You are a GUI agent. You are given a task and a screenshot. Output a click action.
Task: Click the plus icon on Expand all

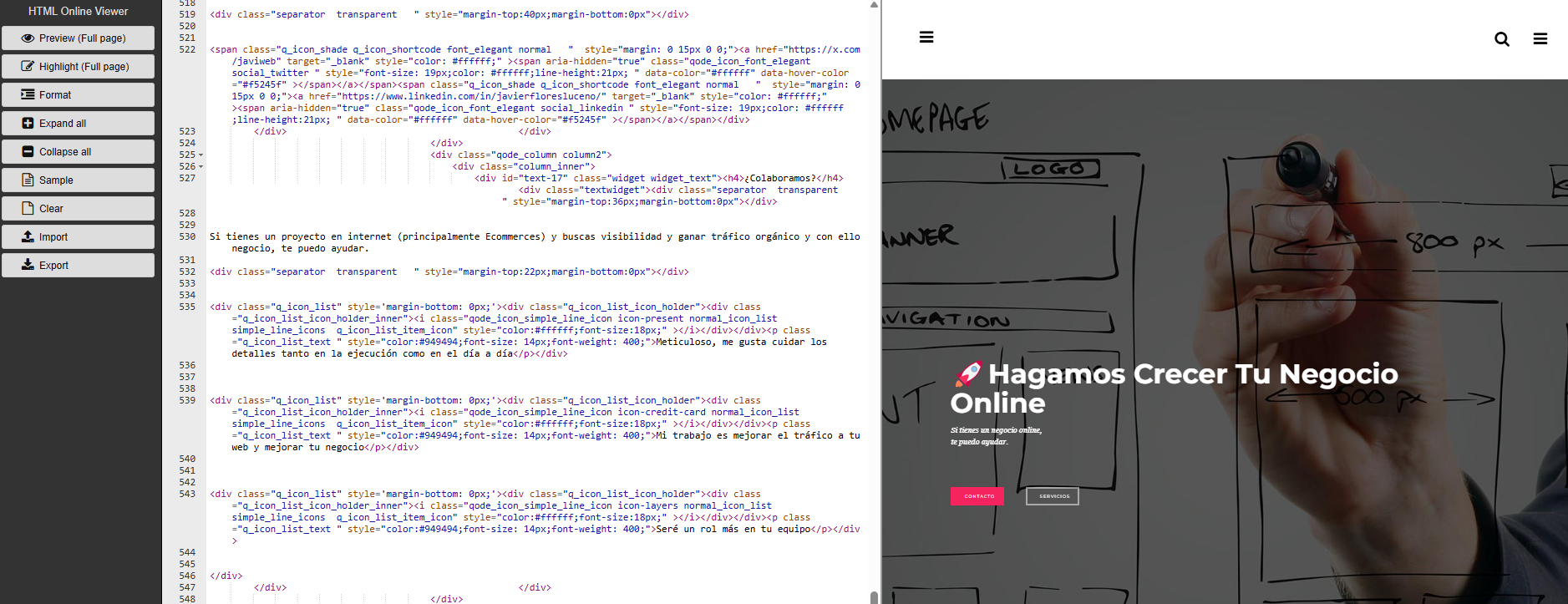pyautogui.click(x=28, y=123)
